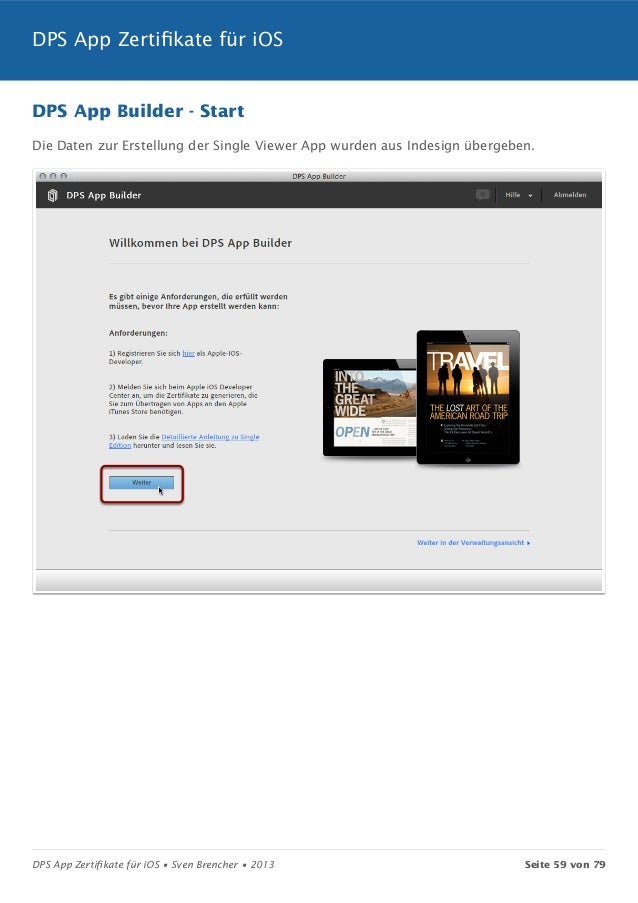Click the blue Weiter button
Viewport: 638px width, 903px height.
(141, 483)
